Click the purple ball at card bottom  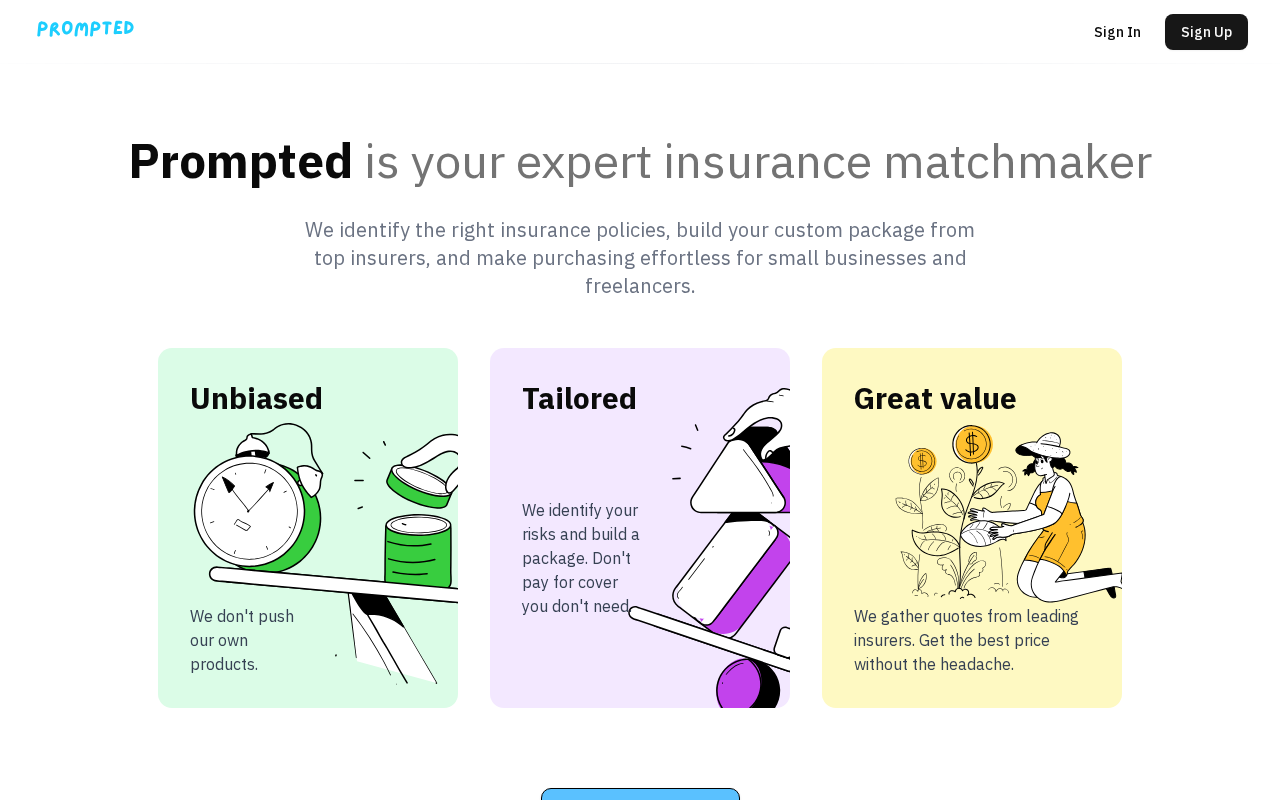click(x=748, y=685)
